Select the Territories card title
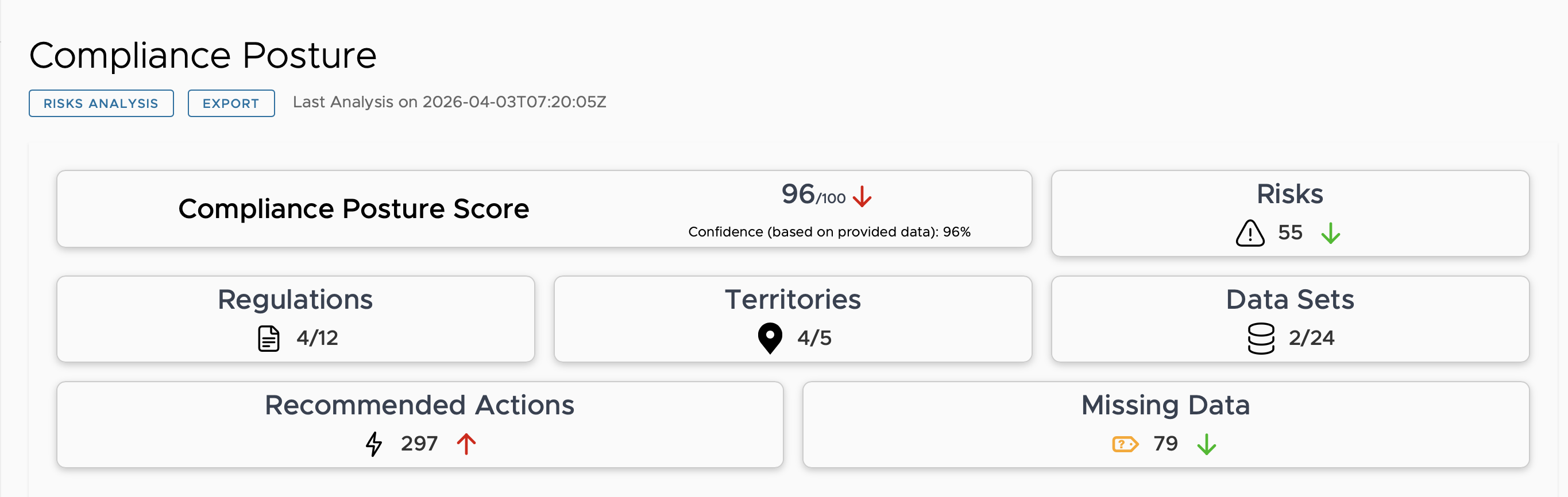This screenshot has width=1568, height=497. click(x=793, y=300)
